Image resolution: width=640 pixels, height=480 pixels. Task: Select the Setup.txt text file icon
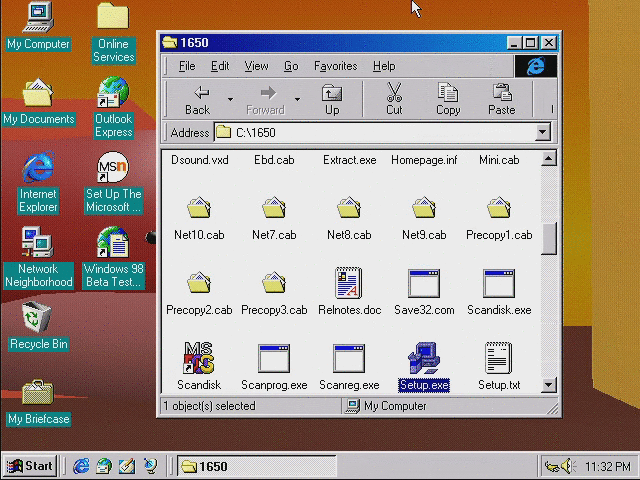pos(498,358)
